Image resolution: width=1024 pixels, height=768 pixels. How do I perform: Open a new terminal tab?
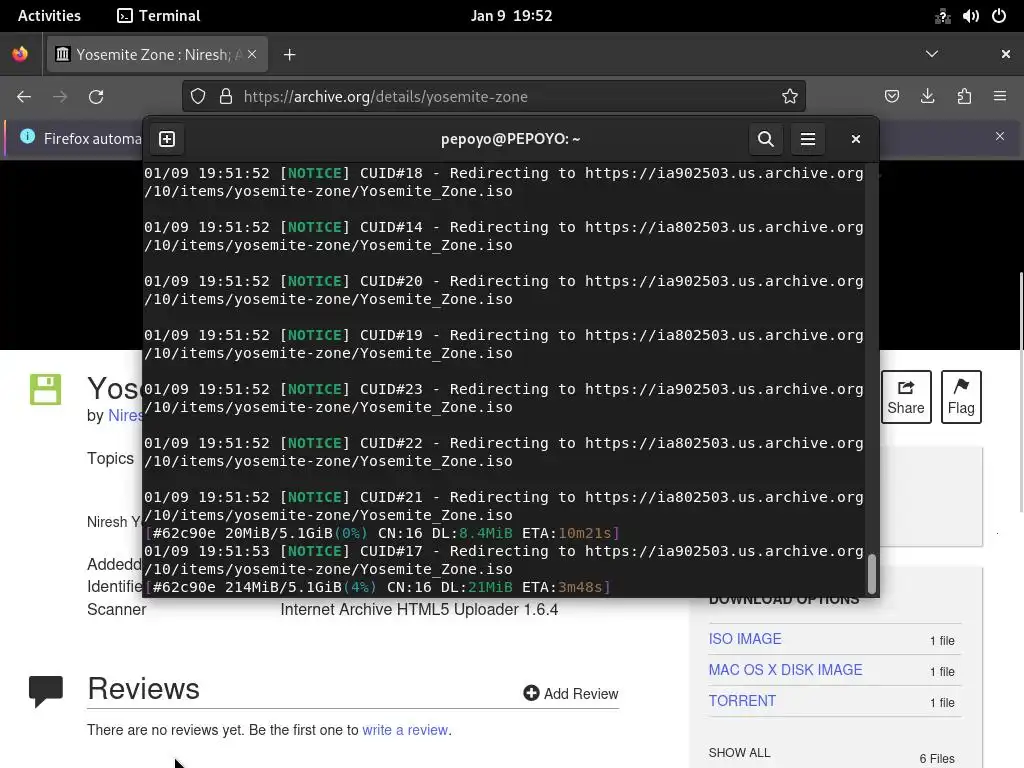167,139
